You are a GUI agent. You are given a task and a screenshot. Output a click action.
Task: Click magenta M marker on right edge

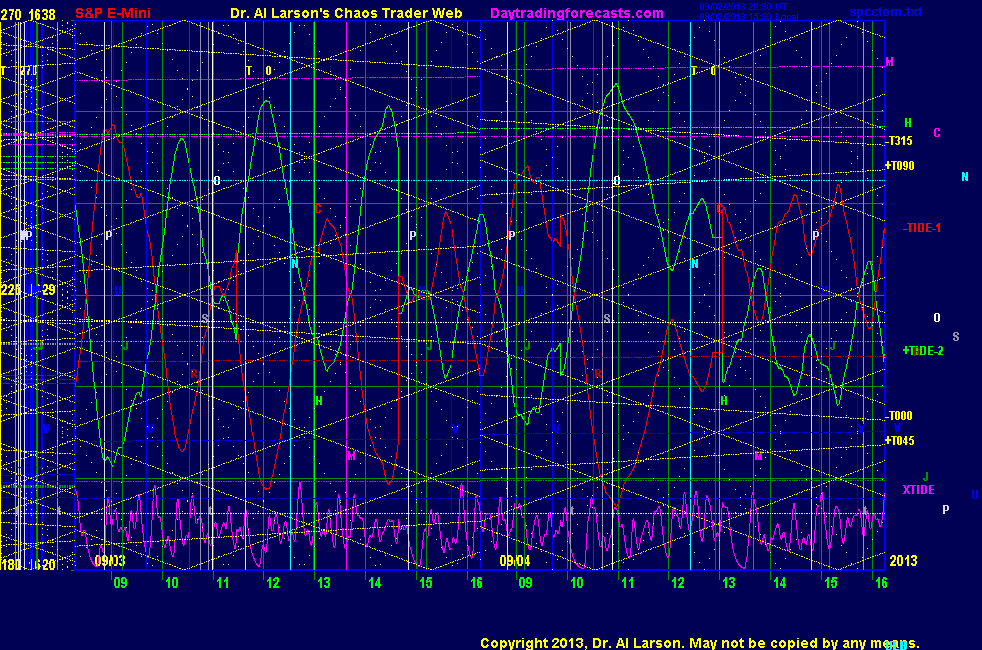(889, 62)
